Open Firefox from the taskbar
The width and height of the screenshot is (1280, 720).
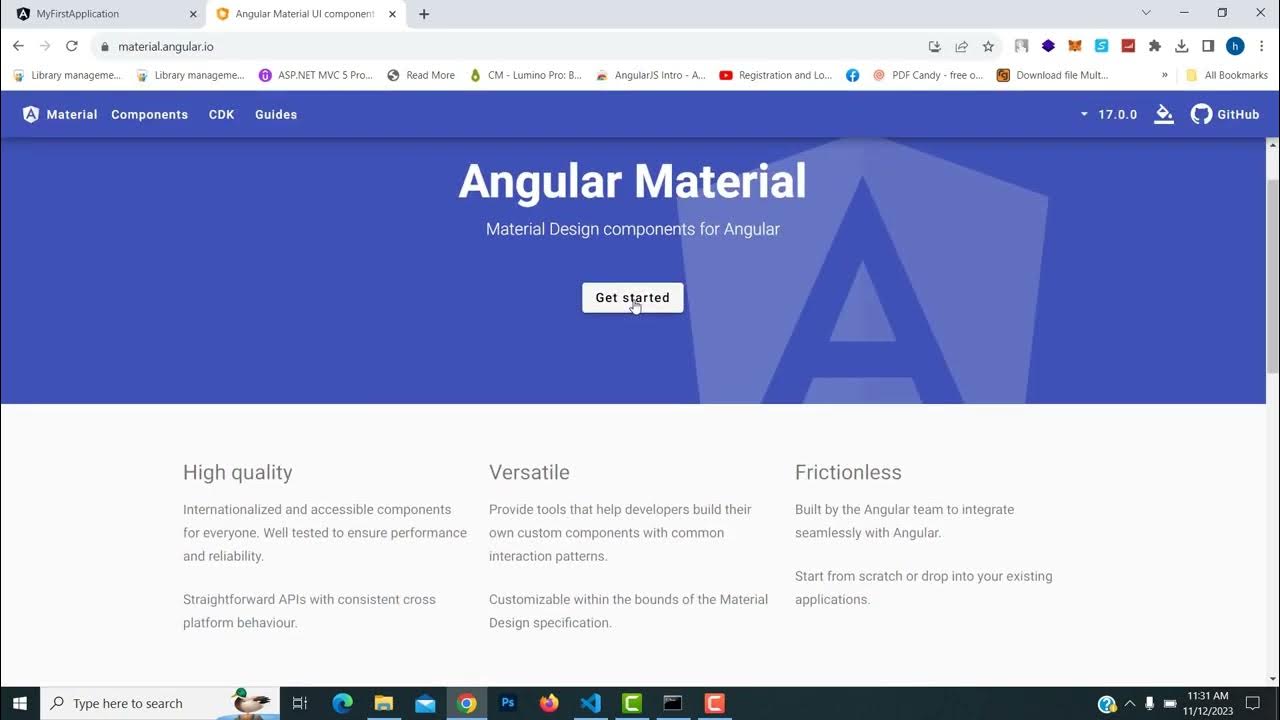tap(549, 703)
